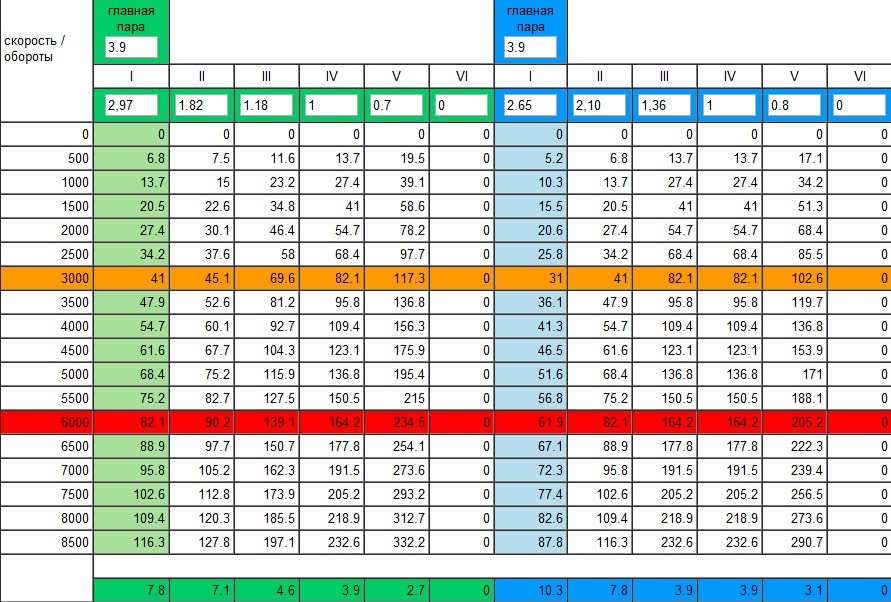This screenshot has height=602, width=891.
Task: Select the green главная пара label
Action: [x=131, y=19]
